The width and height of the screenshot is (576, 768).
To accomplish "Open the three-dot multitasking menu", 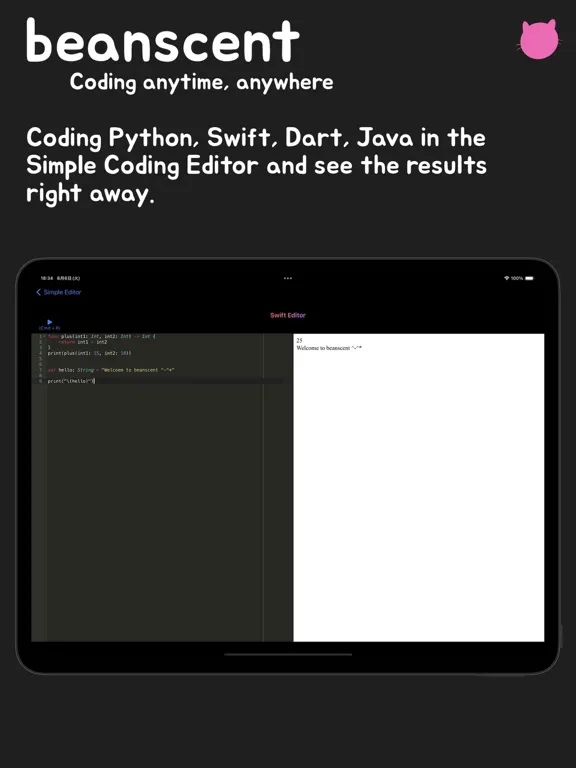I will click(288, 278).
